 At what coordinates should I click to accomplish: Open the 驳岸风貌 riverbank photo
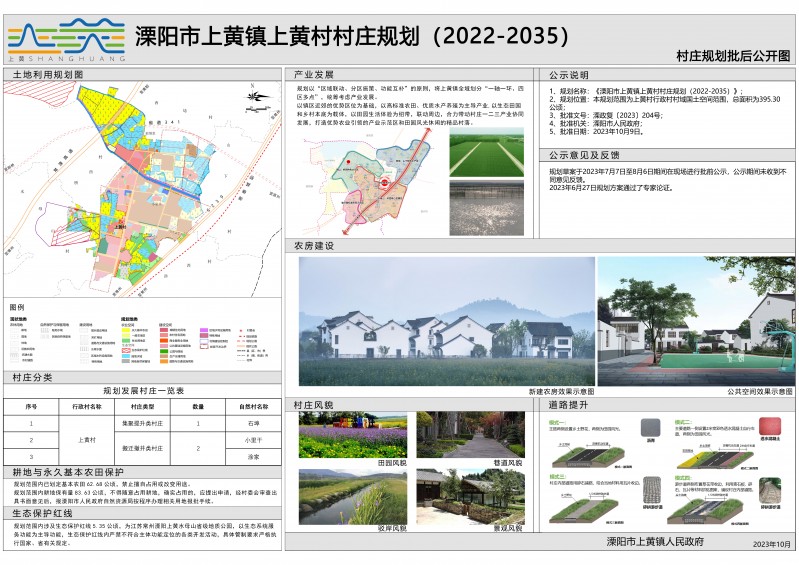(x=353, y=497)
